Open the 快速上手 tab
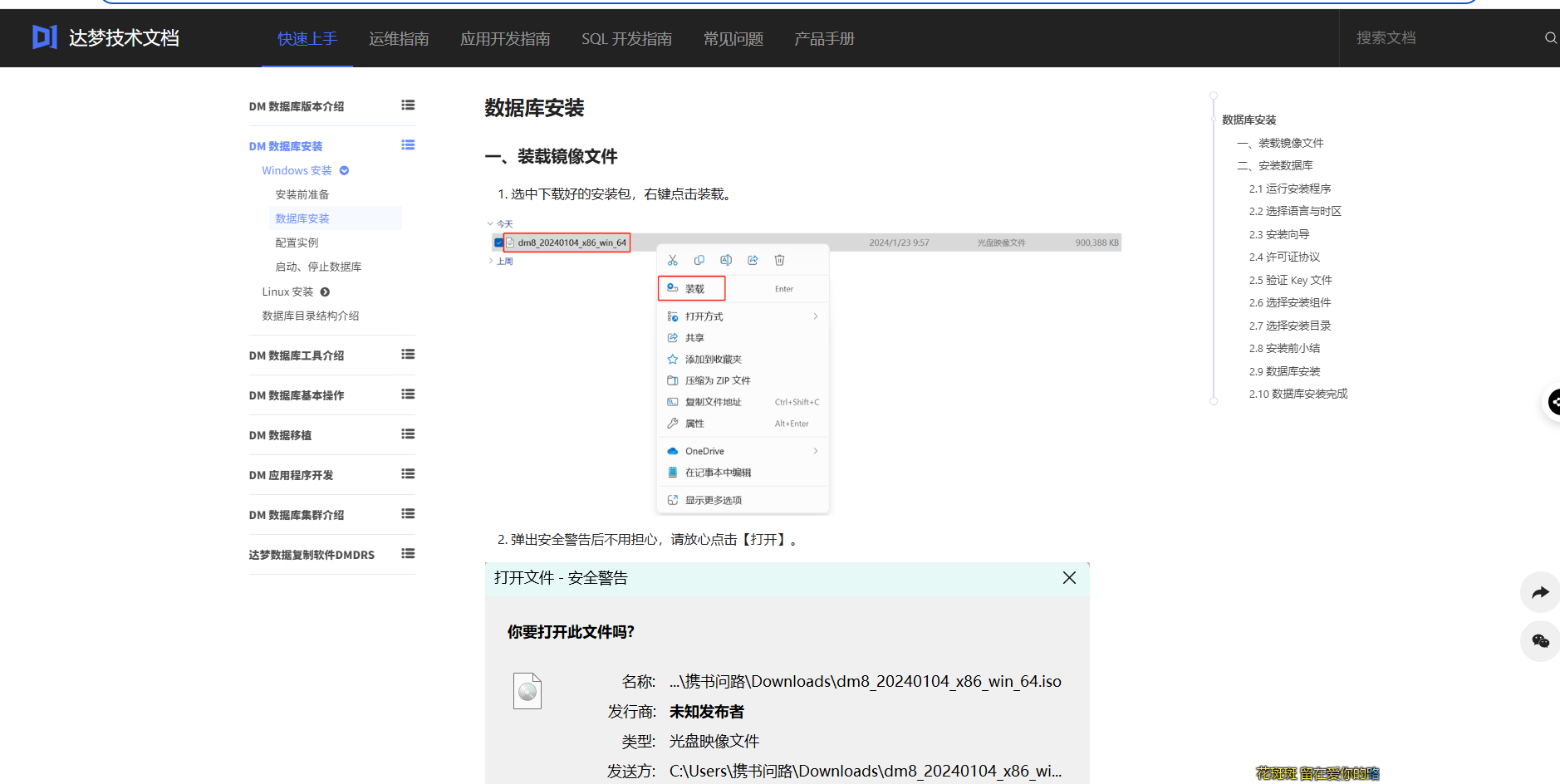 307,39
